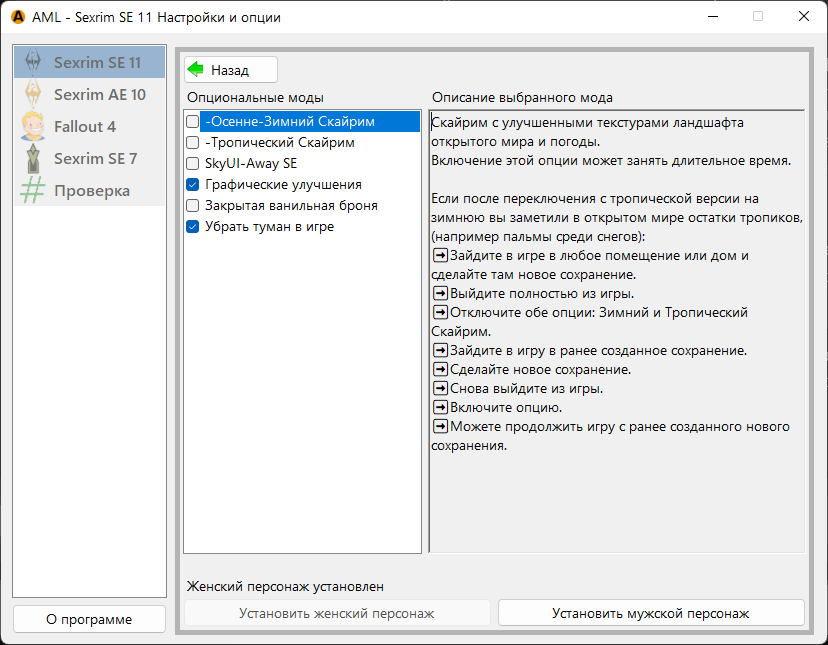The height and width of the screenshot is (645, 828).
Task: Tick the Тропический Скайрим checkbox
Action: 193,143
